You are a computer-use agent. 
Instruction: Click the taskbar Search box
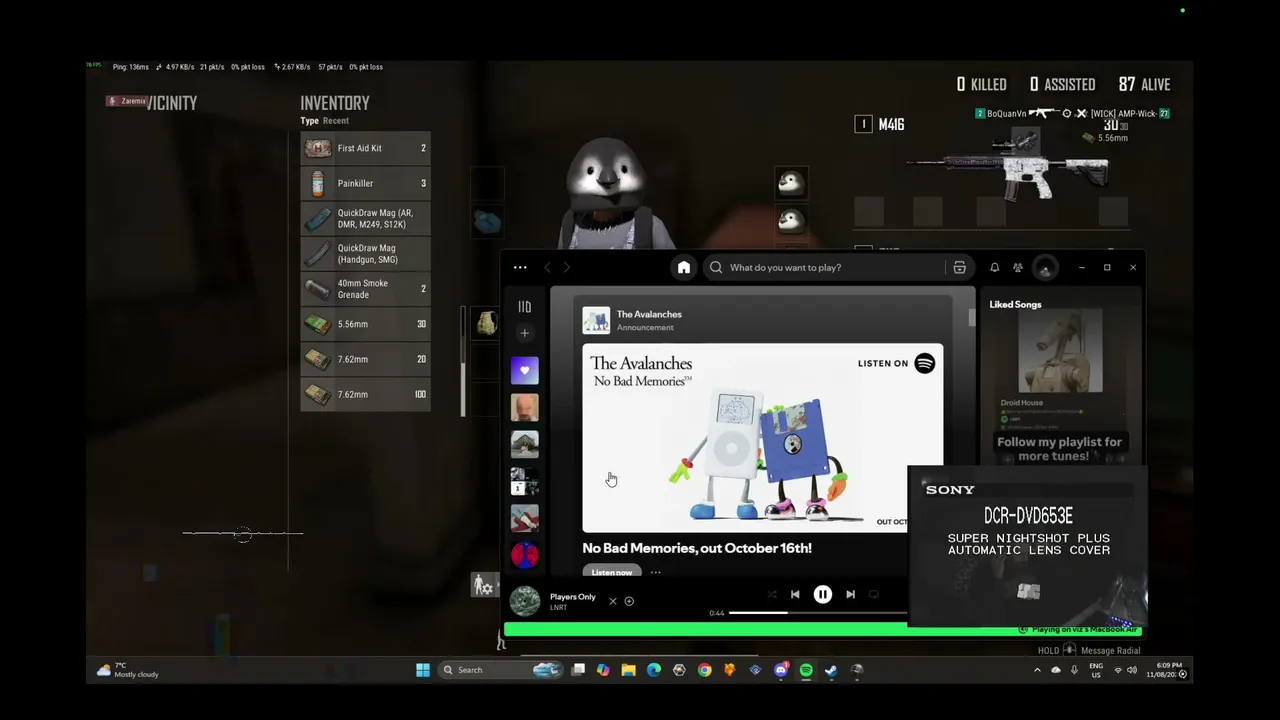[x=500, y=670]
